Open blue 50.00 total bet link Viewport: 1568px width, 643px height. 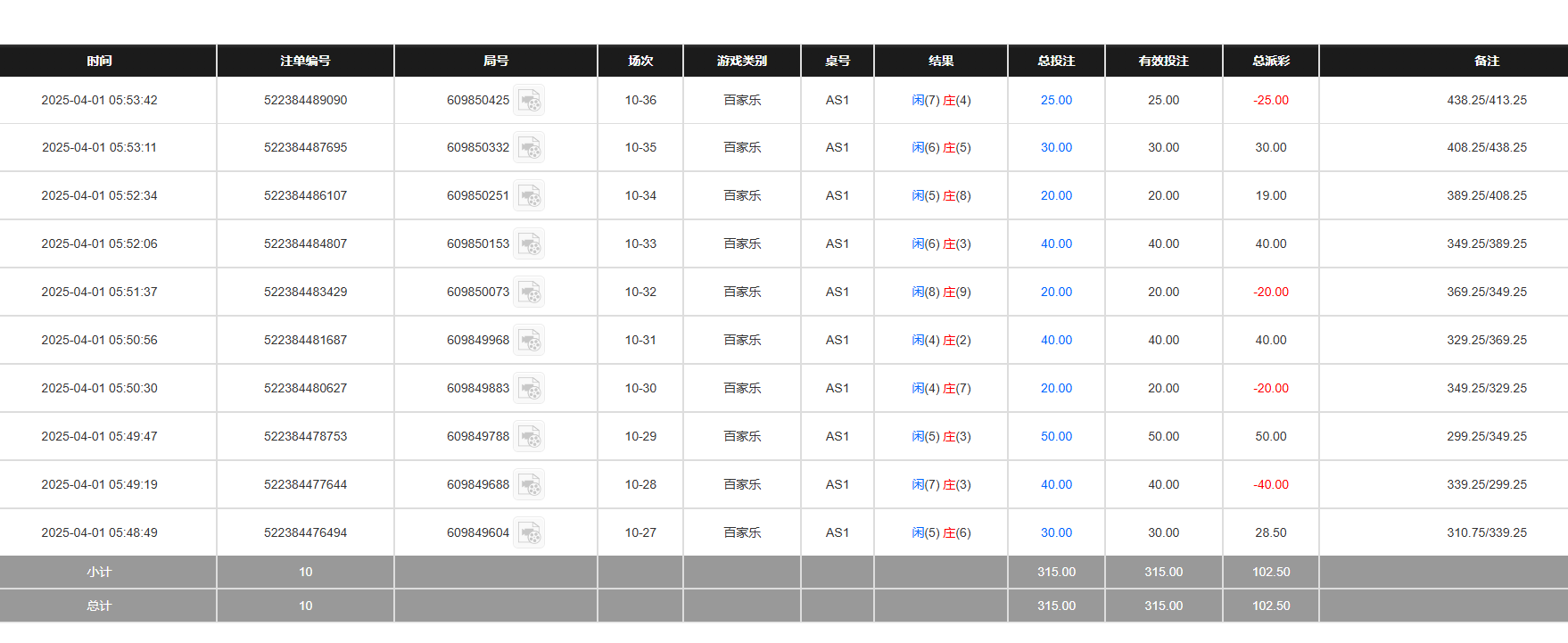click(1056, 437)
